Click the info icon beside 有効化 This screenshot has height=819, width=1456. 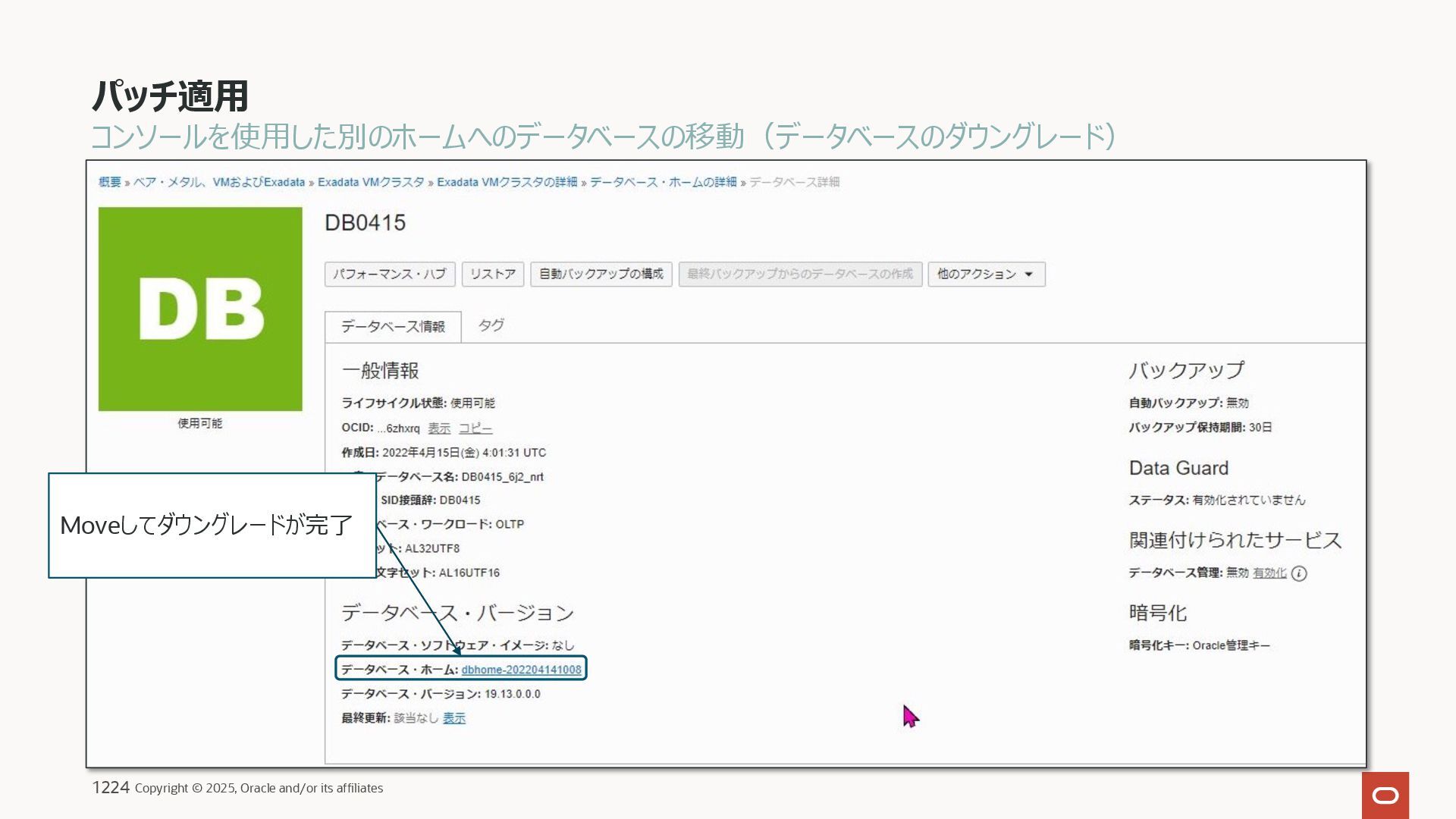pos(1299,574)
